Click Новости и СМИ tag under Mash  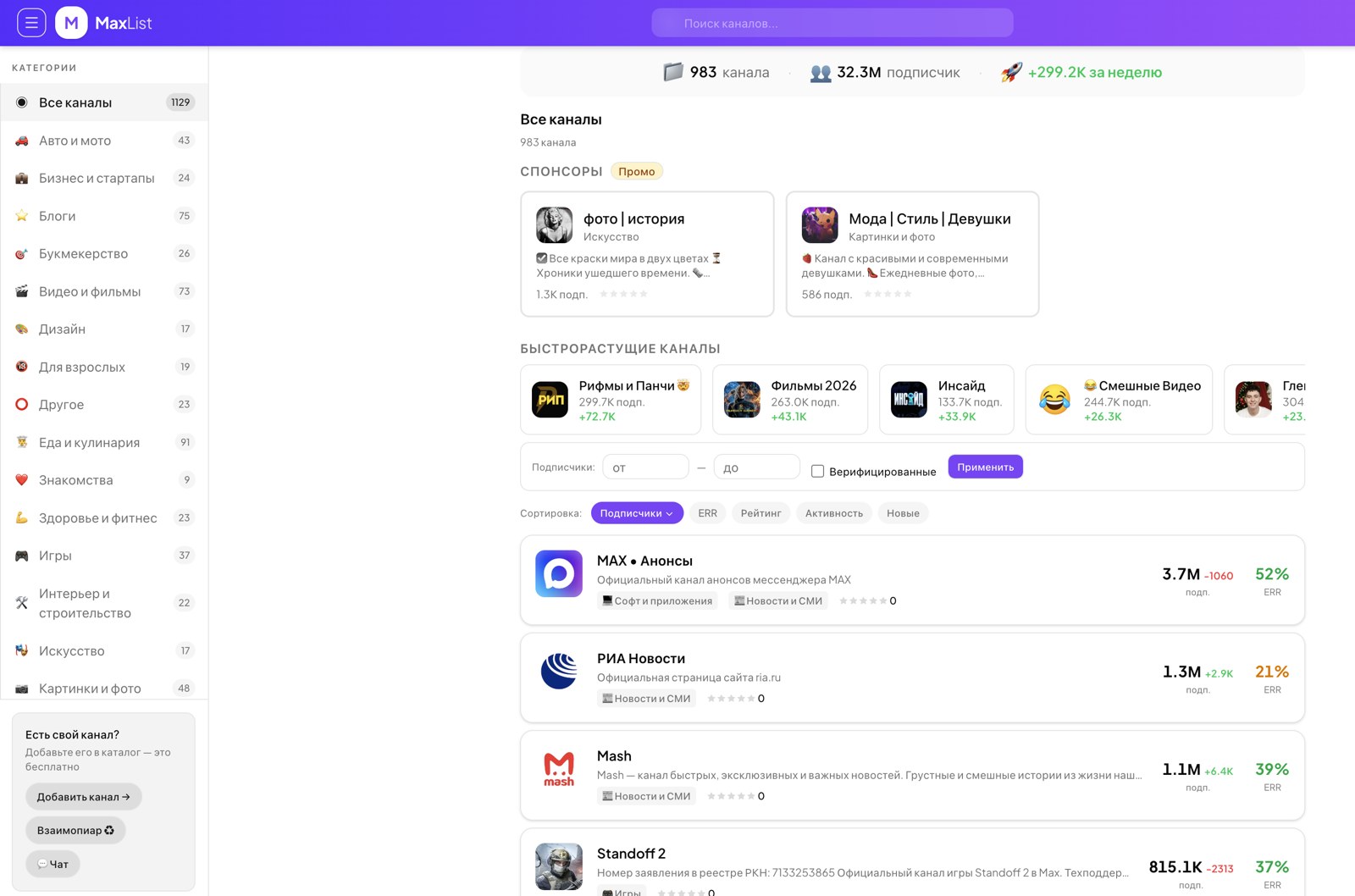tap(646, 796)
